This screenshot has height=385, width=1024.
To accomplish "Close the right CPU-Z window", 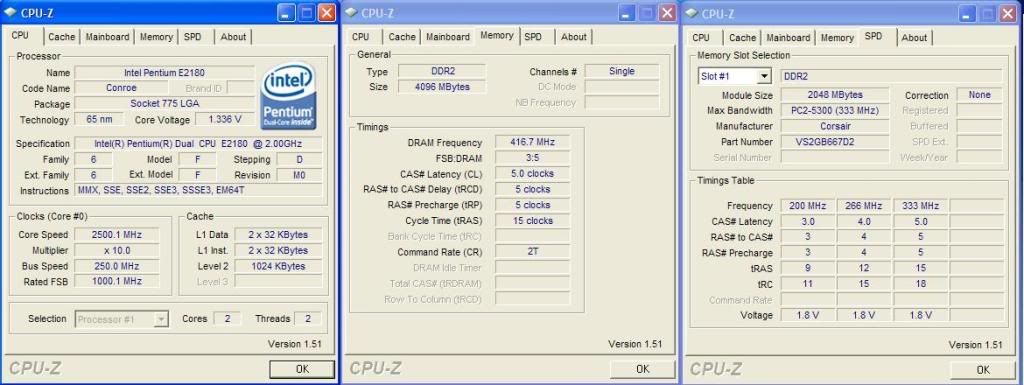I will 1008,13.
